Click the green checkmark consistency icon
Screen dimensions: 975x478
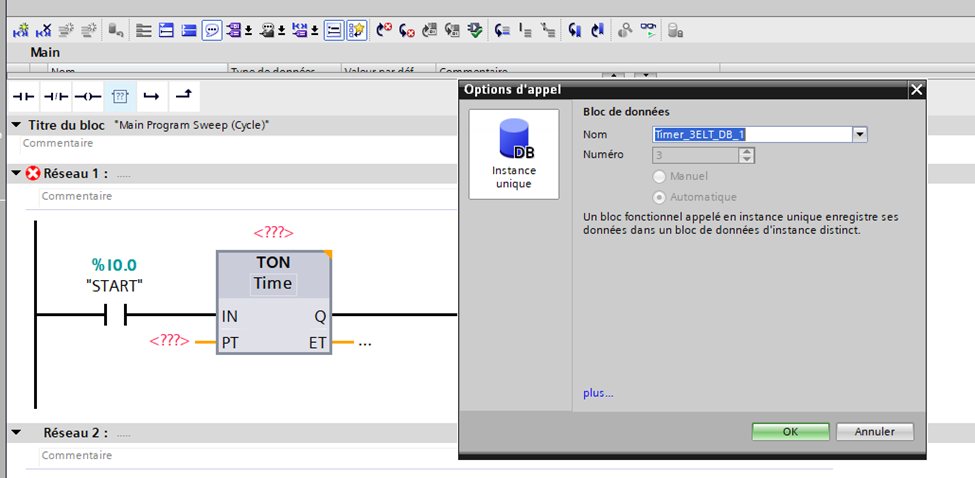click(x=474, y=30)
